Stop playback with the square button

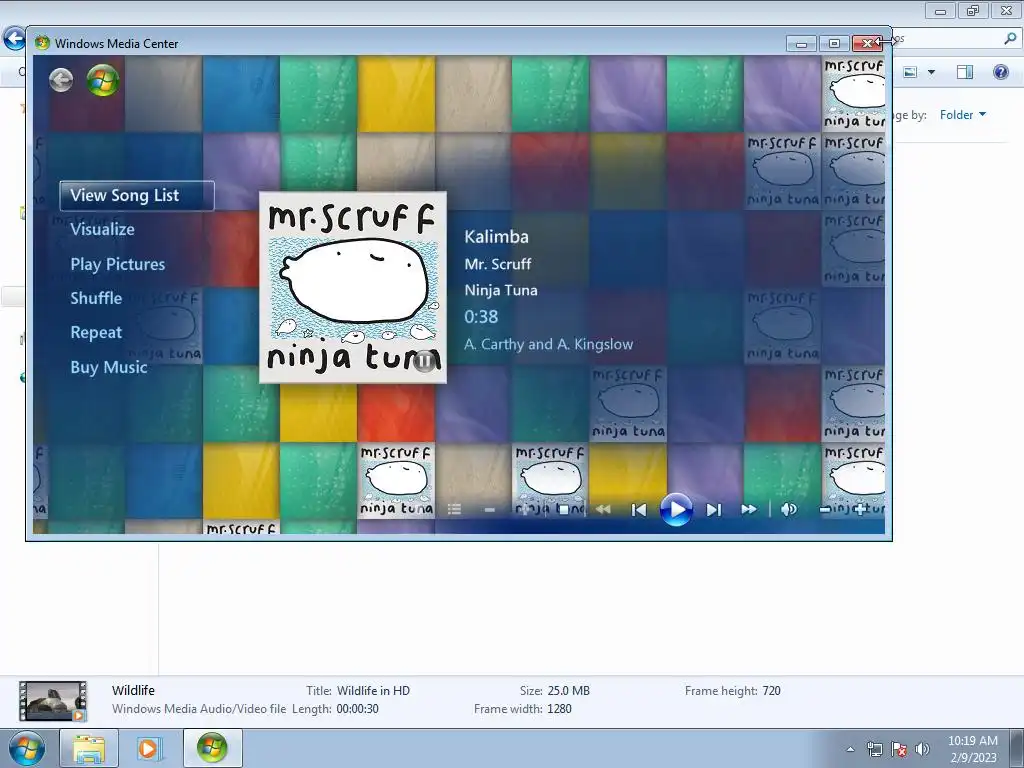[x=564, y=509]
